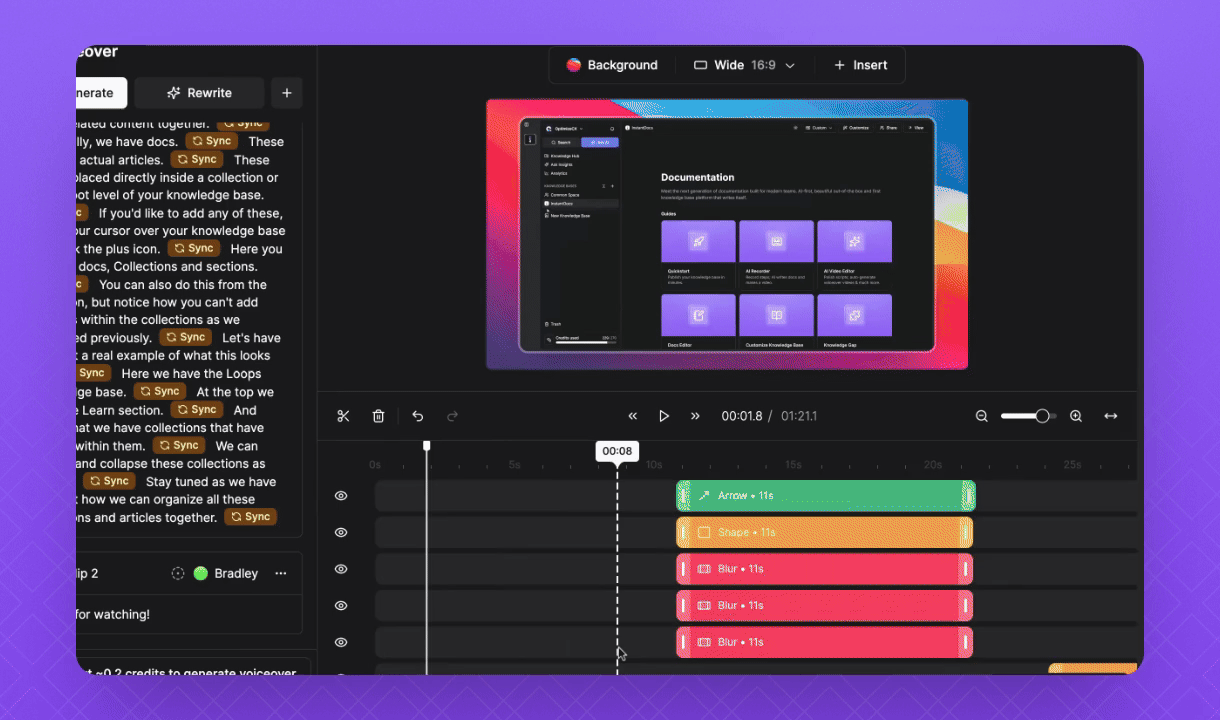Image resolution: width=1220 pixels, height=720 pixels.
Task: Redo the last undone edit
Action: click(452, 416)
